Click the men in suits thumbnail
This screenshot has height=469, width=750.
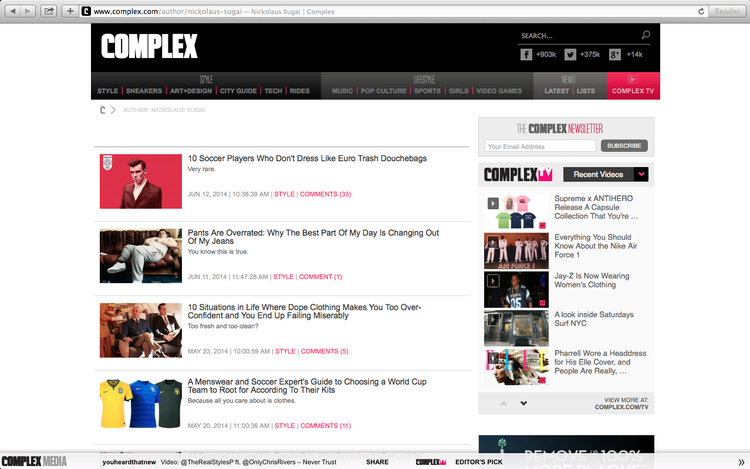141,330
